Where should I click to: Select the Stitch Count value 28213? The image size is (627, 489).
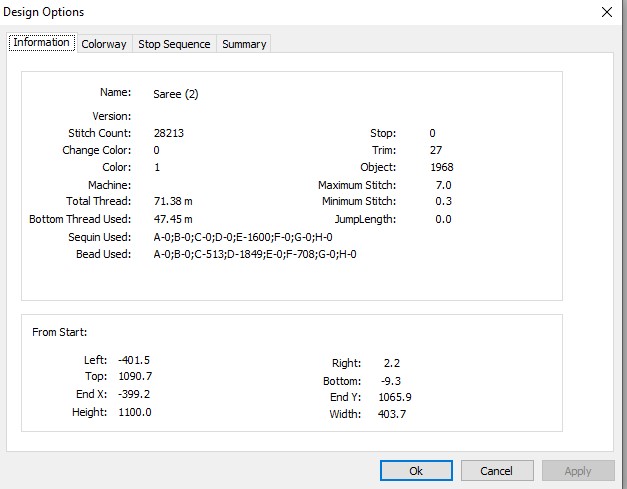[x=168, y=133]
